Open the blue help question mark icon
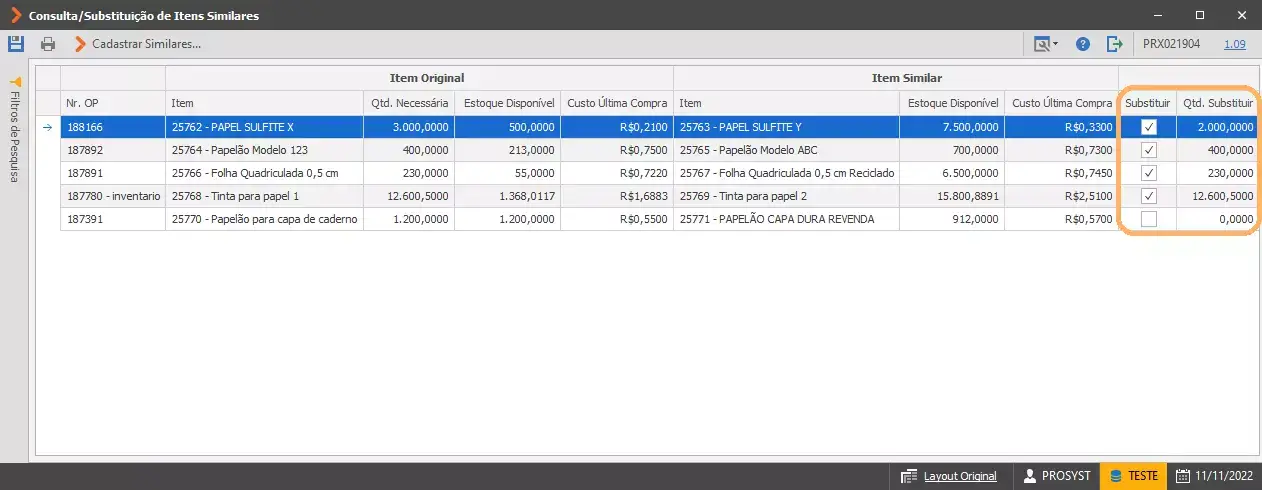The image size is (1262, 490). click(1083, 44)
